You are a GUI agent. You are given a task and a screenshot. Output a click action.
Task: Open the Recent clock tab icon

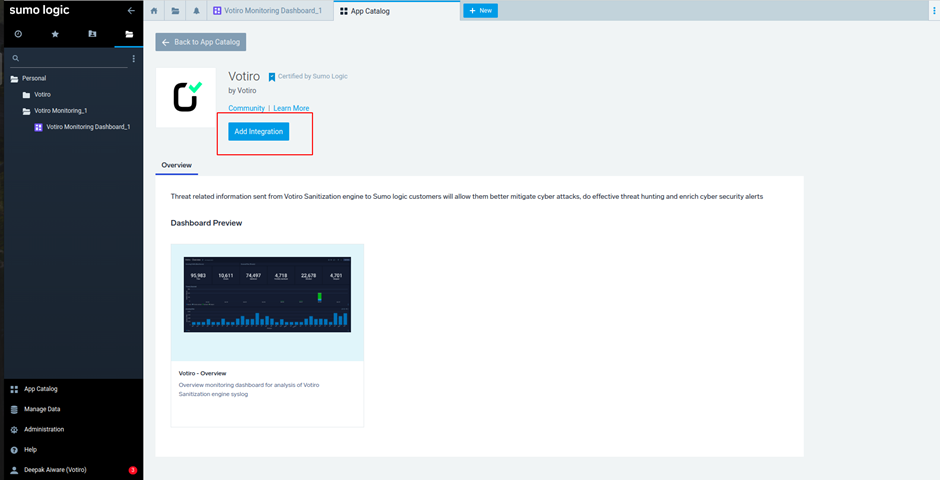point(18,34)
